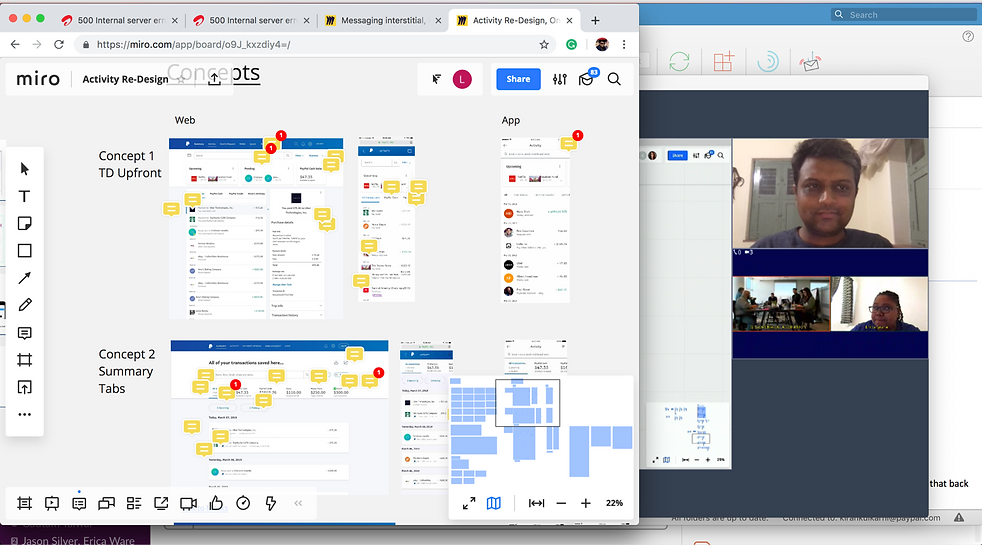This screenshot has height=545, width=982.
Task: Collapse the bottom toolbar with chevrons
Action: click(298, 503)
